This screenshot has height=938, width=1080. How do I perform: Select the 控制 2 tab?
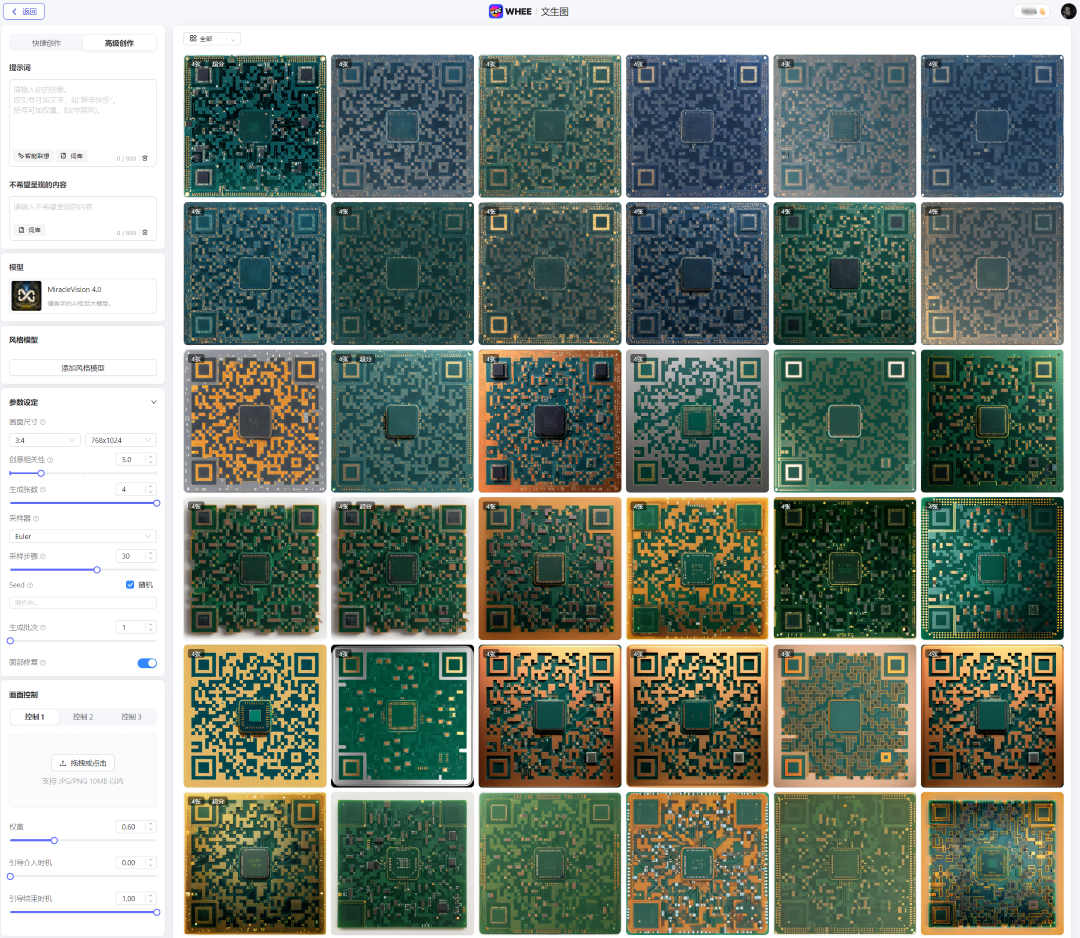83,717
